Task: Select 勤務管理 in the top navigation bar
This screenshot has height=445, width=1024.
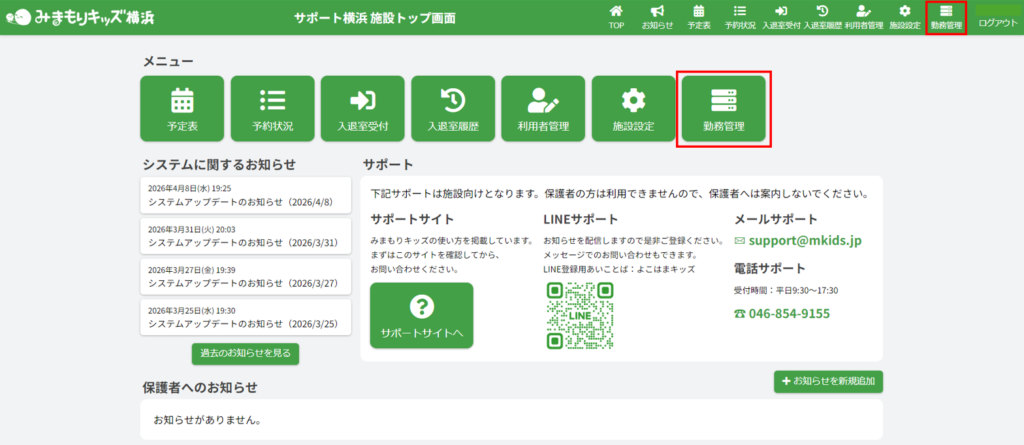Action: [946, 17]
